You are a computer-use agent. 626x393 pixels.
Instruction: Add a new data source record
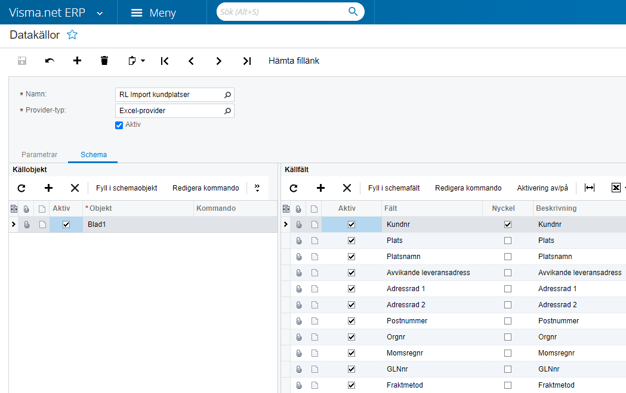click(x=77, y=61)
